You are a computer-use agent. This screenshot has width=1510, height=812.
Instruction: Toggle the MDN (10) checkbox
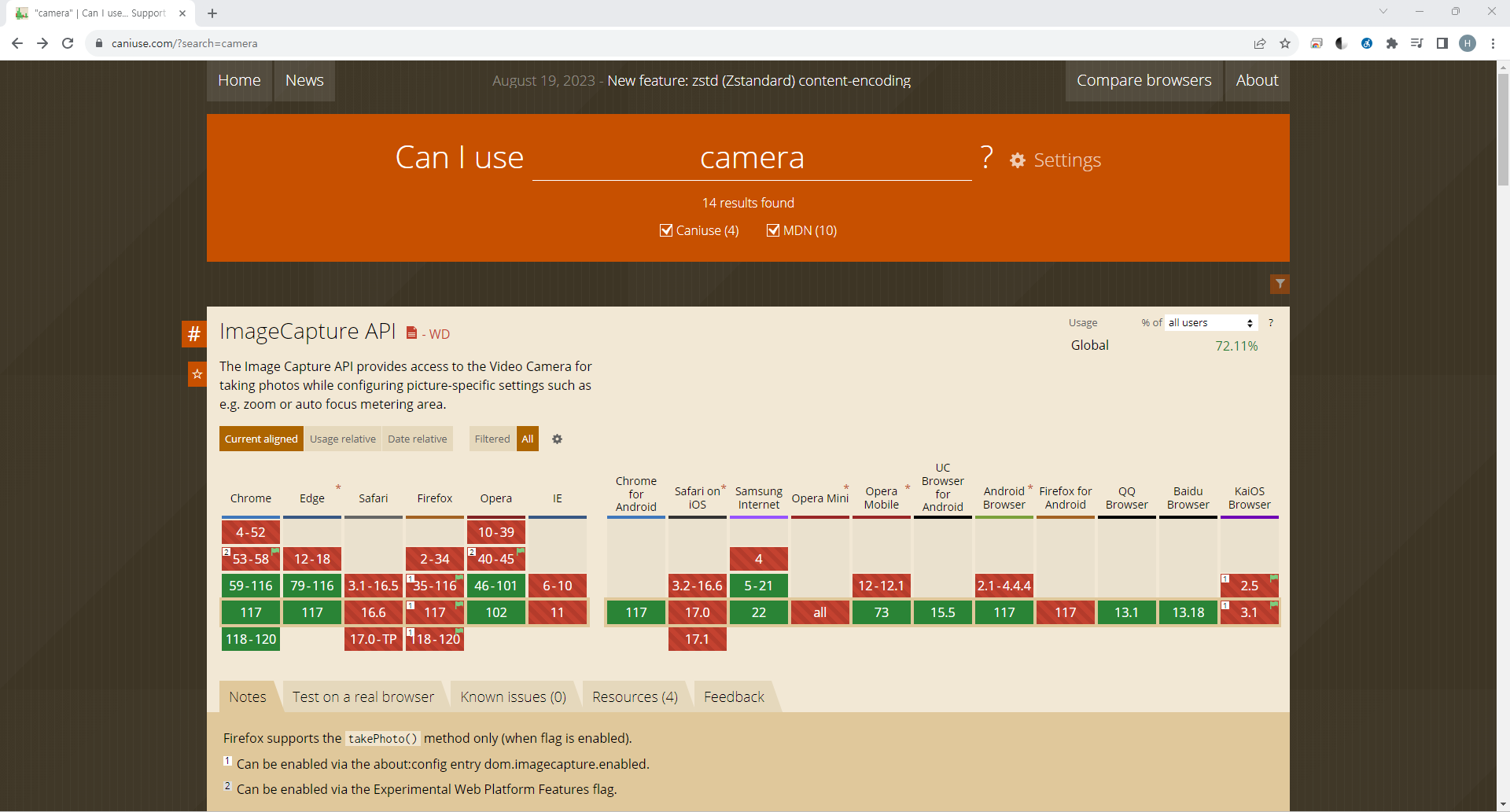[x=773, y=230]
